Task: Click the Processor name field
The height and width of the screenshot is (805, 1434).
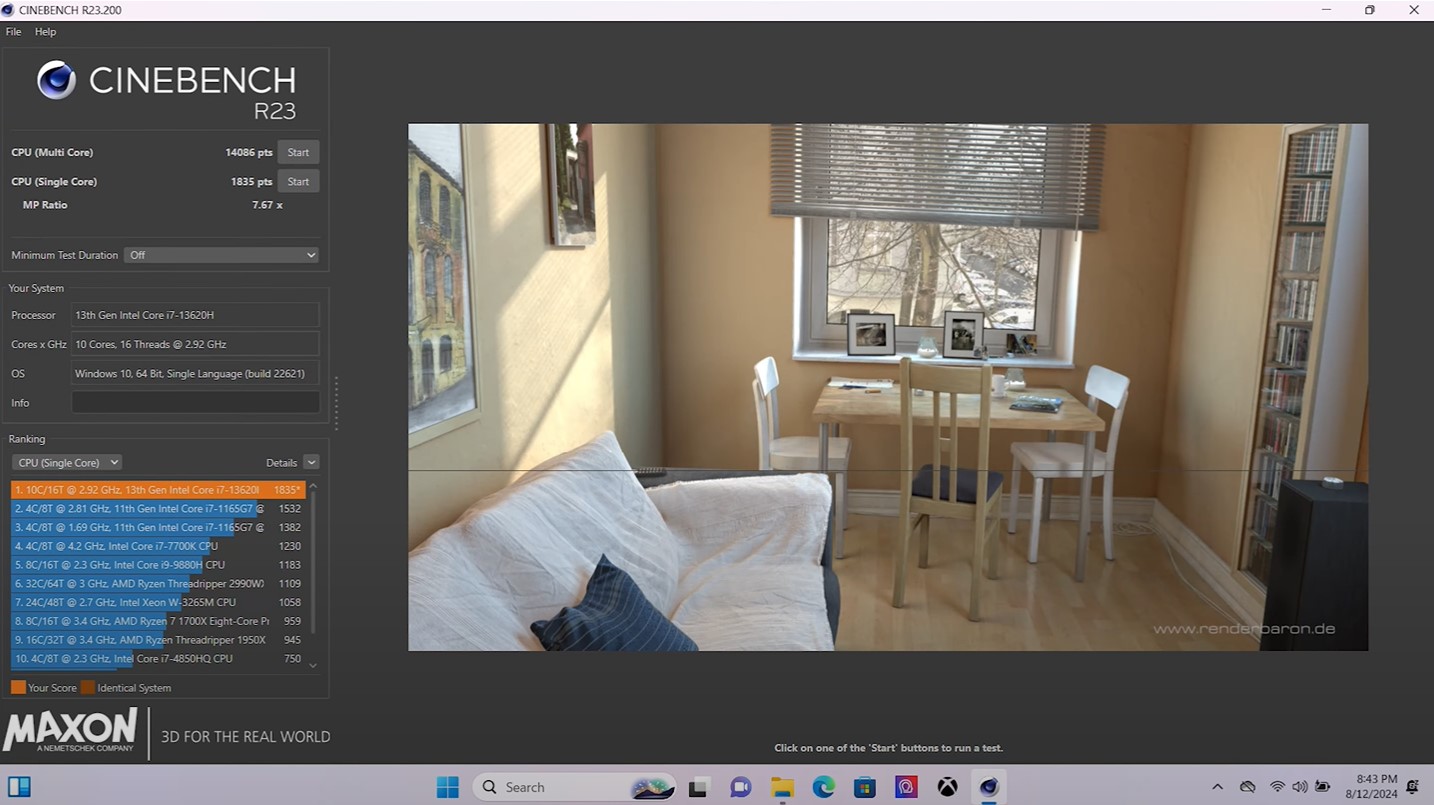Action: (x=195, y=315)
